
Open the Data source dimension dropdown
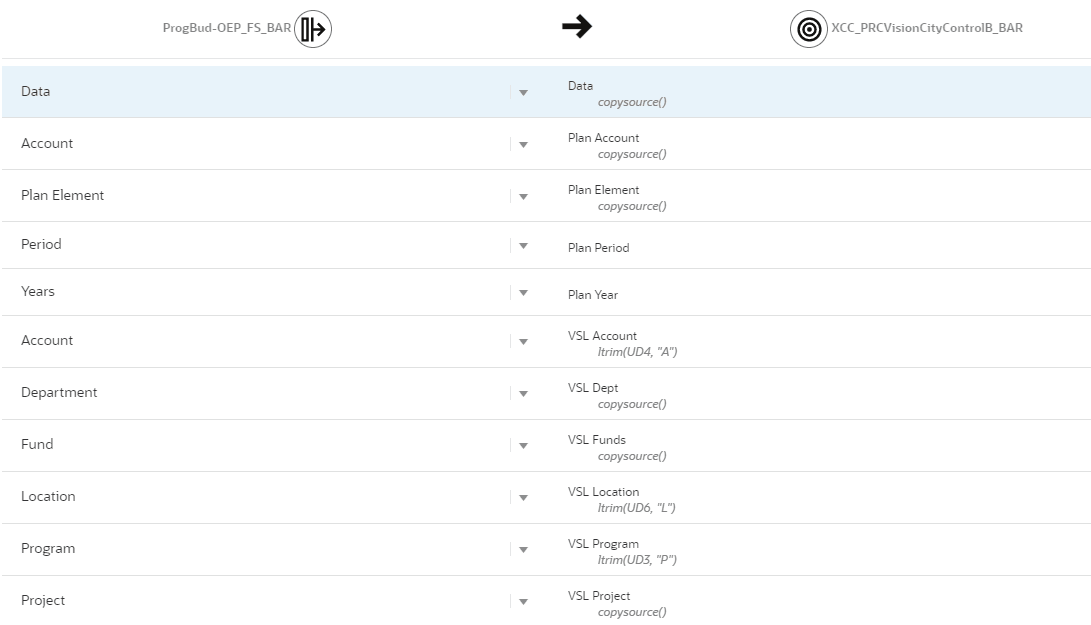tap(523, 93)
